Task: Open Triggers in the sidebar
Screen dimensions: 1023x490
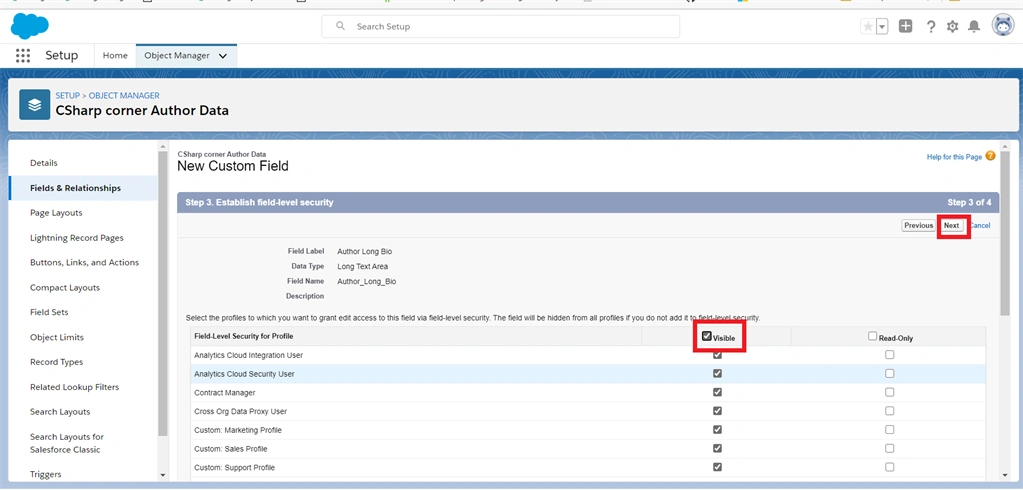Action: pos(46,474)
